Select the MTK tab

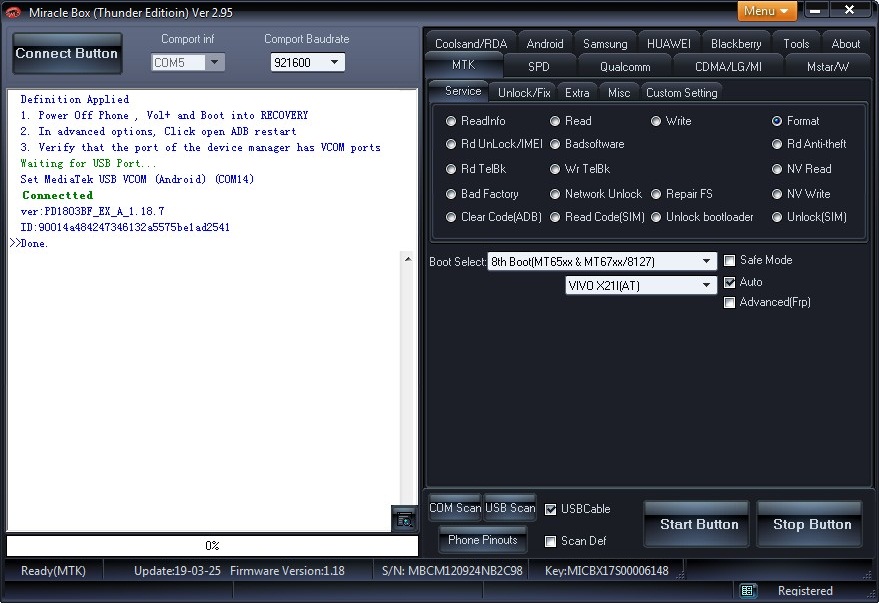point(464,65)
